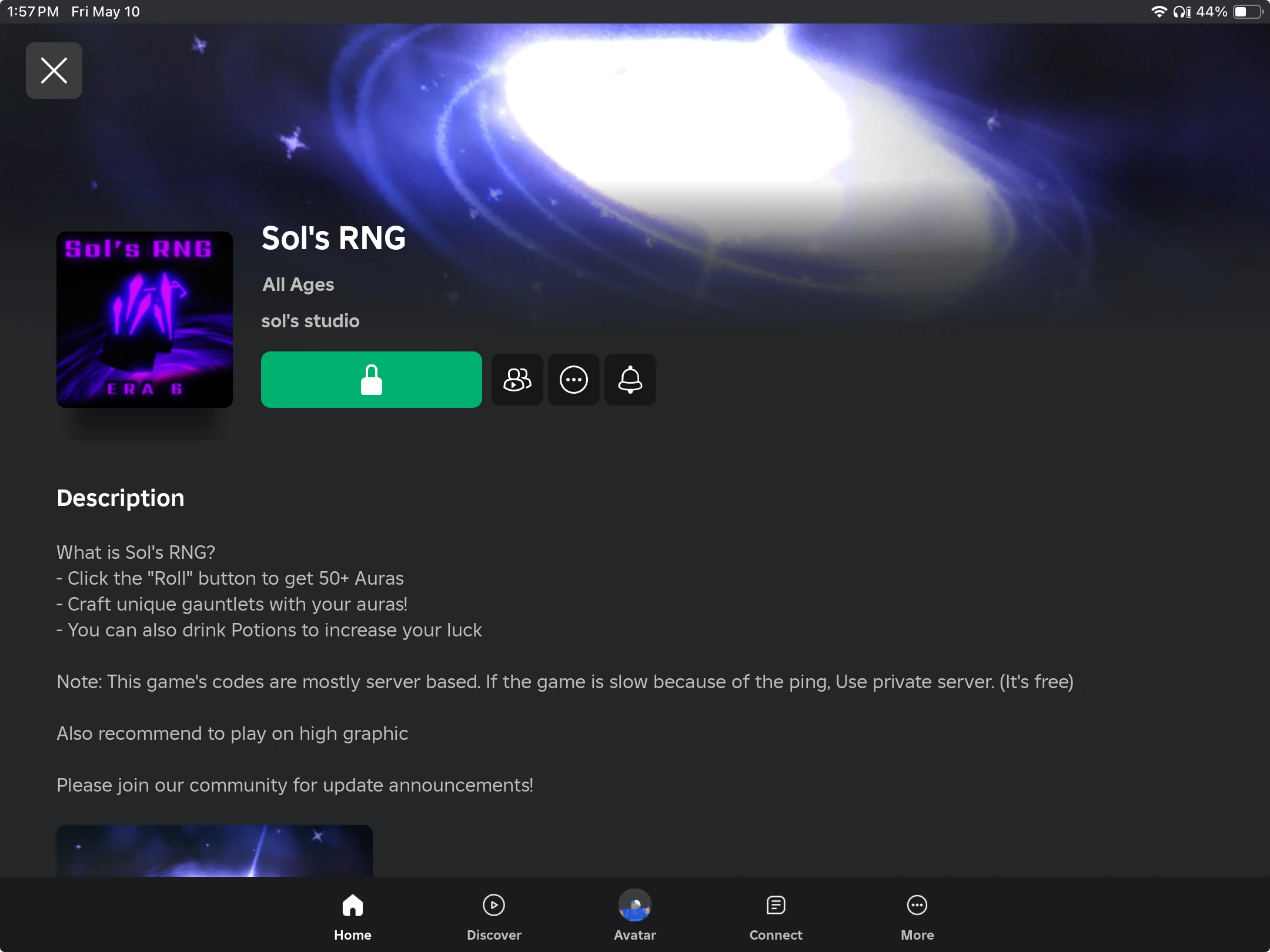Toggle the notification bell for this game
1270x952 pixels.
pos(630,380)
